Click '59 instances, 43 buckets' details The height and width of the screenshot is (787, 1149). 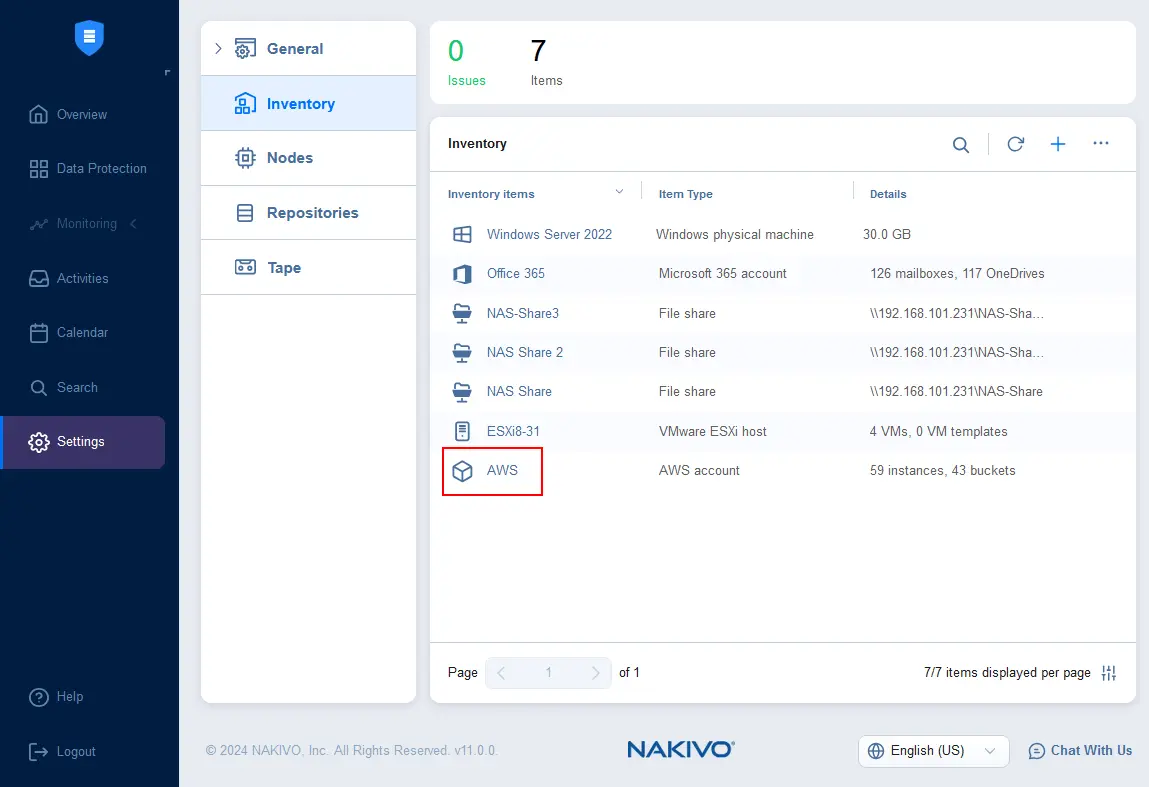(942, 470)
